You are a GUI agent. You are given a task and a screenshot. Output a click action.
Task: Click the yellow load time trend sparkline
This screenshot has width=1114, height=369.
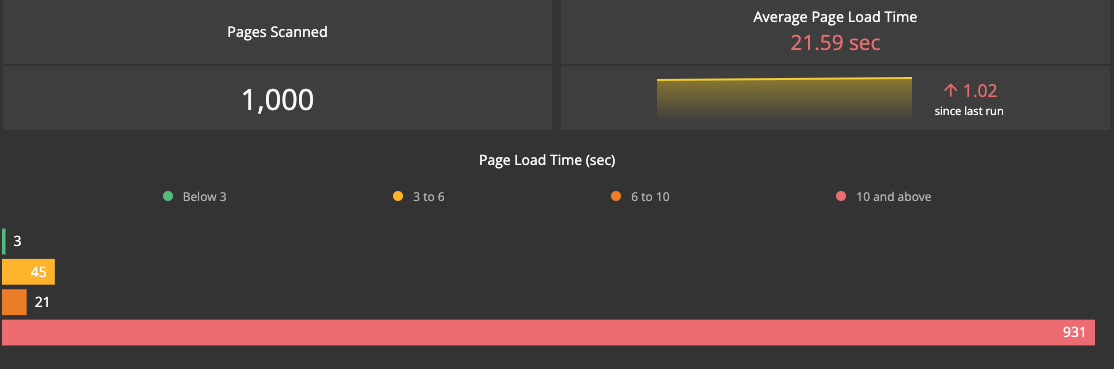[784, 97]
